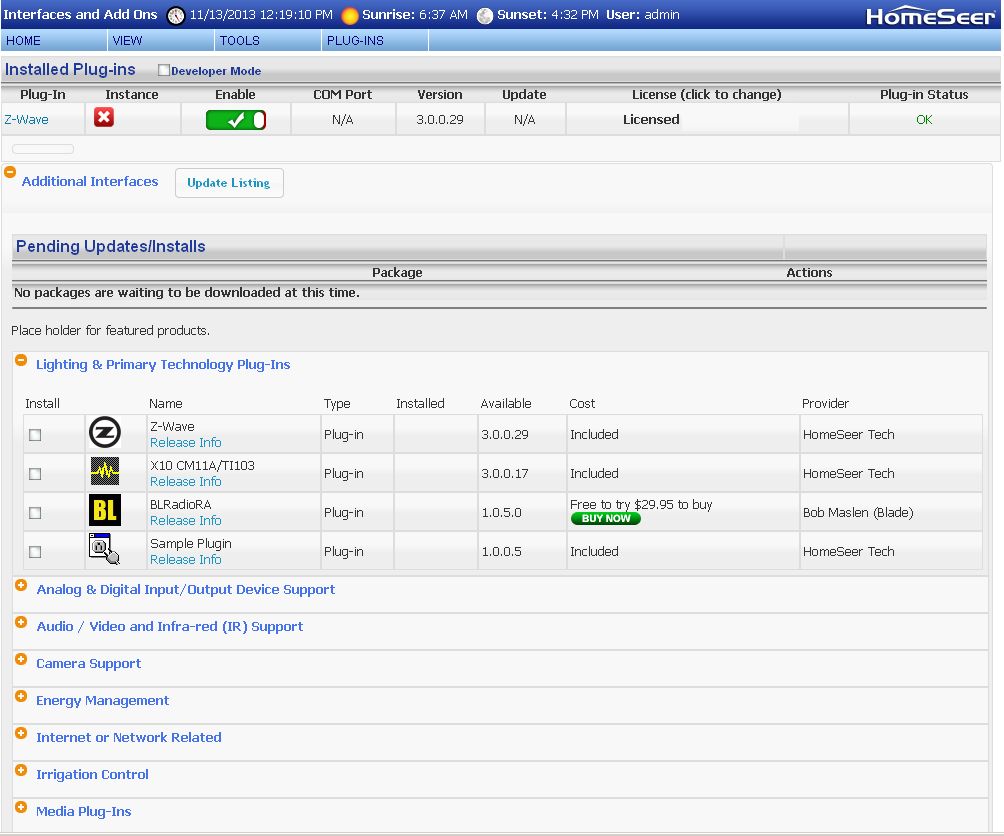Click the OK plug-in status text

click(924, 120)
